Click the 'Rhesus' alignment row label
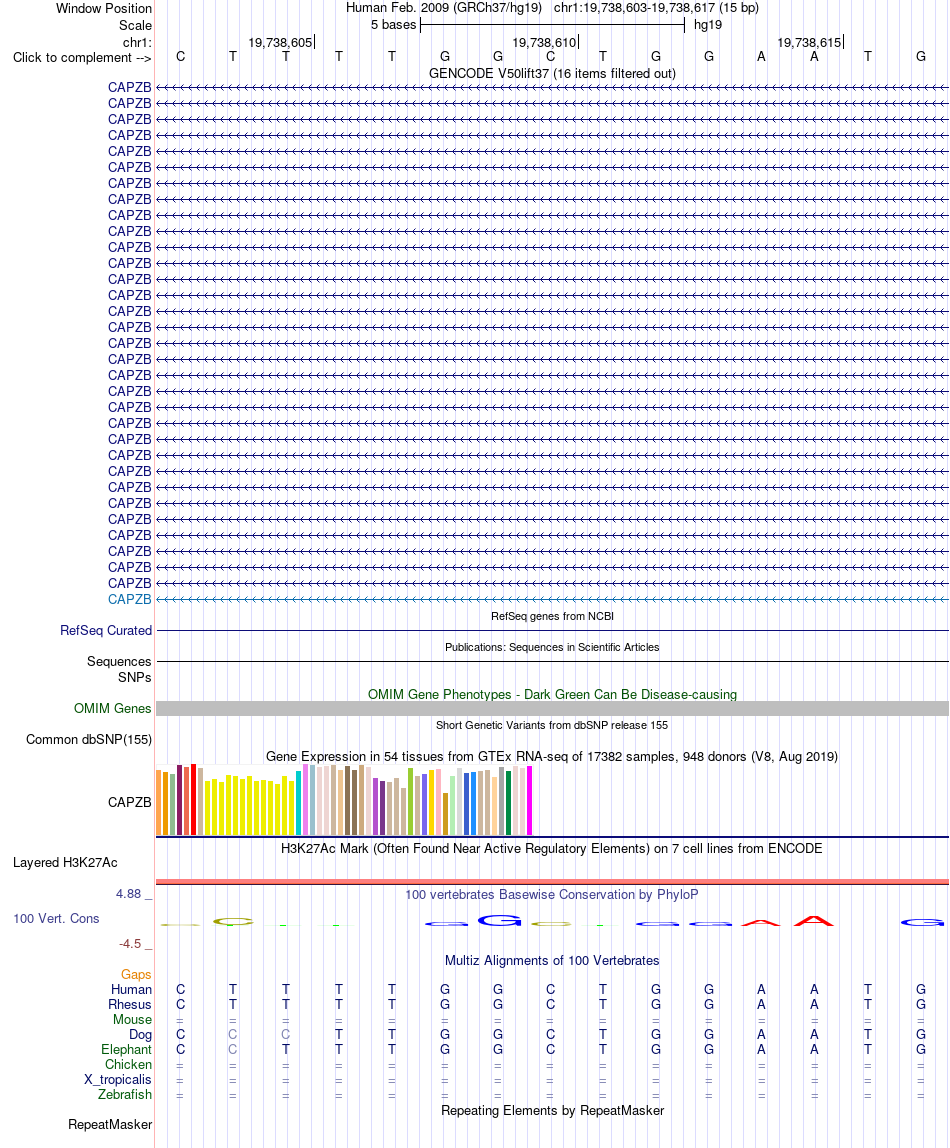Viewport: 950px width, 1148px height. (130, 1004)
